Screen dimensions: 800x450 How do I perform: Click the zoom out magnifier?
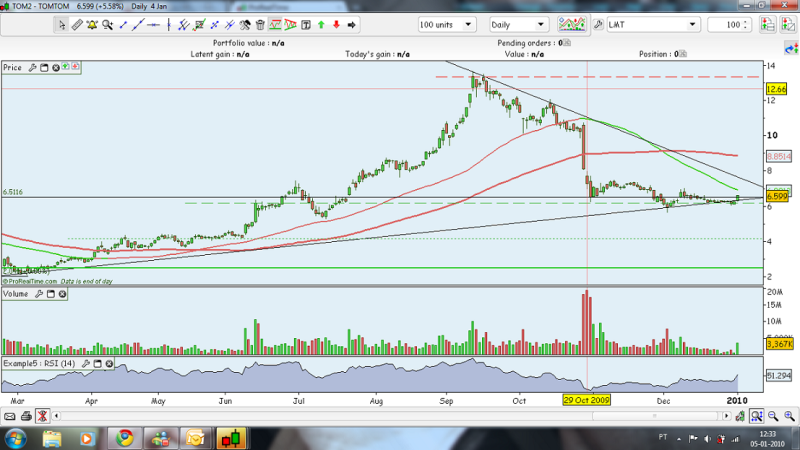click(x=773, y=416)
